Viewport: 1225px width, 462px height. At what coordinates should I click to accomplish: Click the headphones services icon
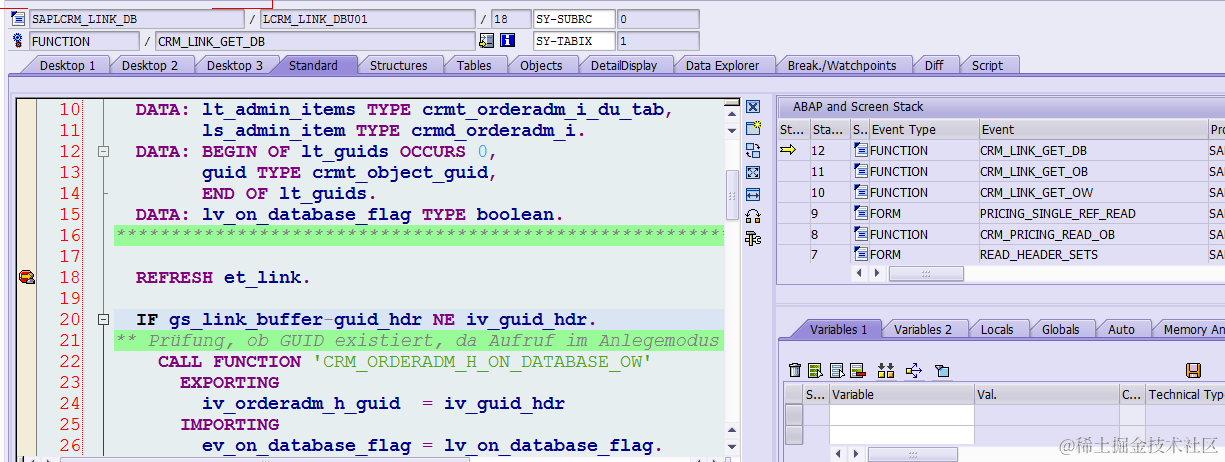tap(754, 216)
